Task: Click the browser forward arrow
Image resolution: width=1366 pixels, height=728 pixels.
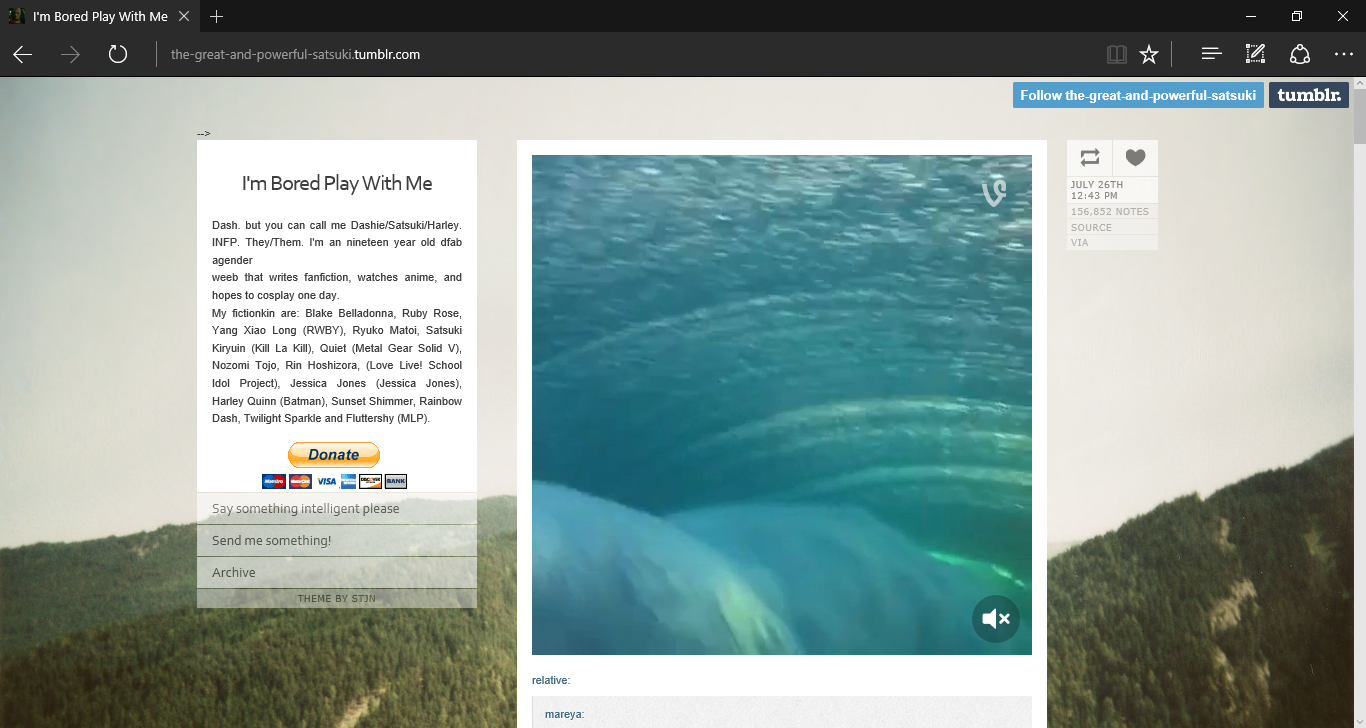Action: pos(70,55)
